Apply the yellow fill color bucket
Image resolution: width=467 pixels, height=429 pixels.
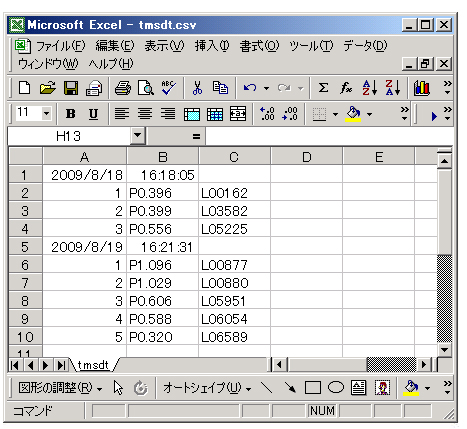(x=353, y=114)
